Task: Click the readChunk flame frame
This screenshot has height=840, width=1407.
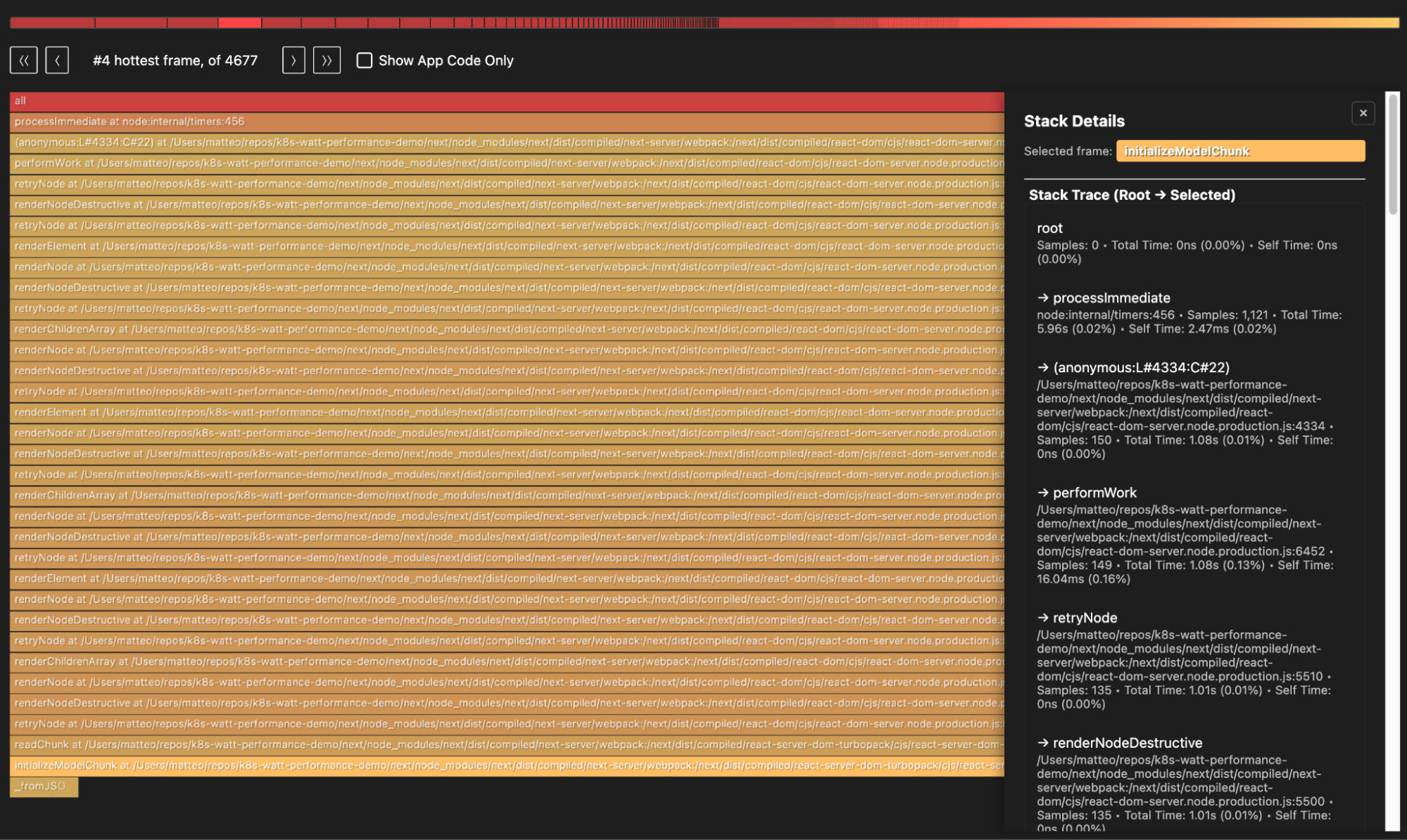Action: (493, 745)
